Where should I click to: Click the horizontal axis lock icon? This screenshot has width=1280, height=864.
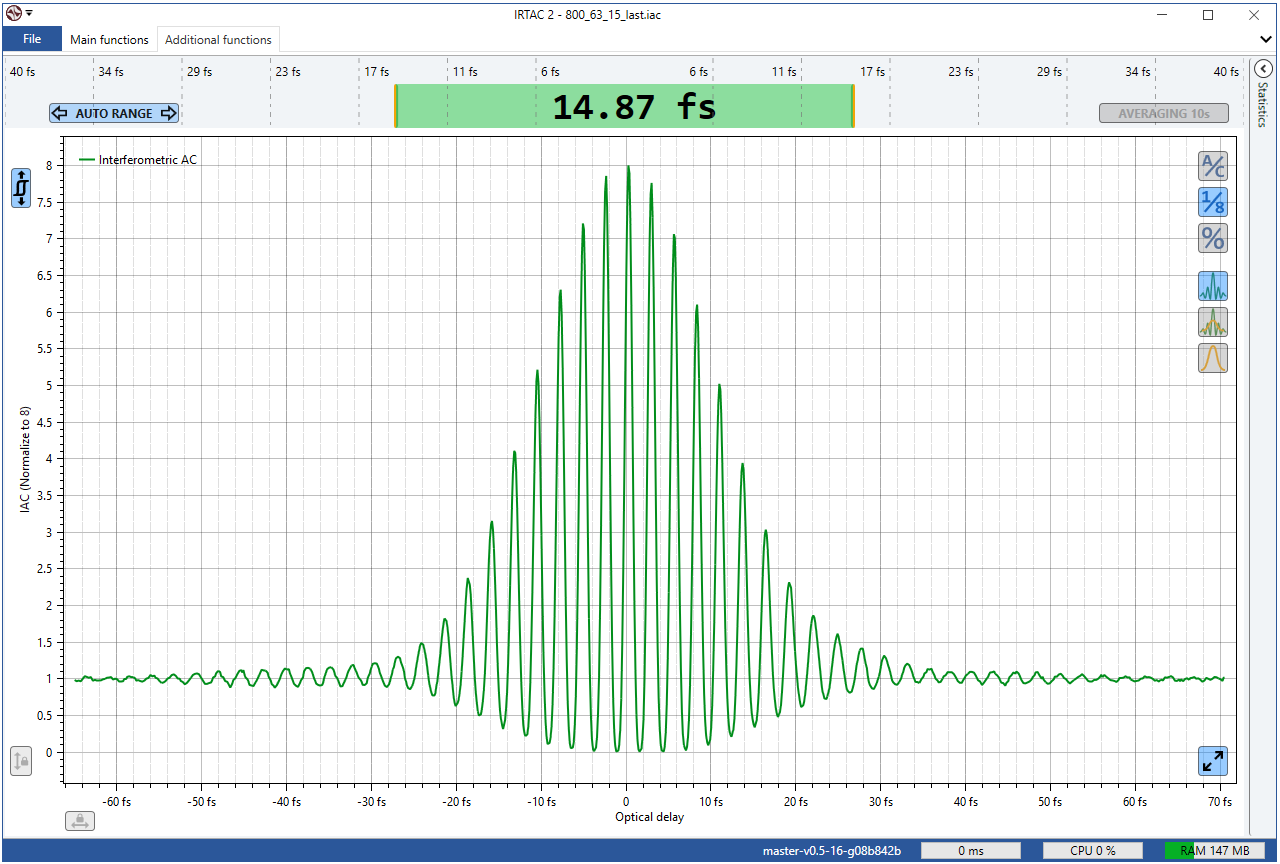[80, 821]
